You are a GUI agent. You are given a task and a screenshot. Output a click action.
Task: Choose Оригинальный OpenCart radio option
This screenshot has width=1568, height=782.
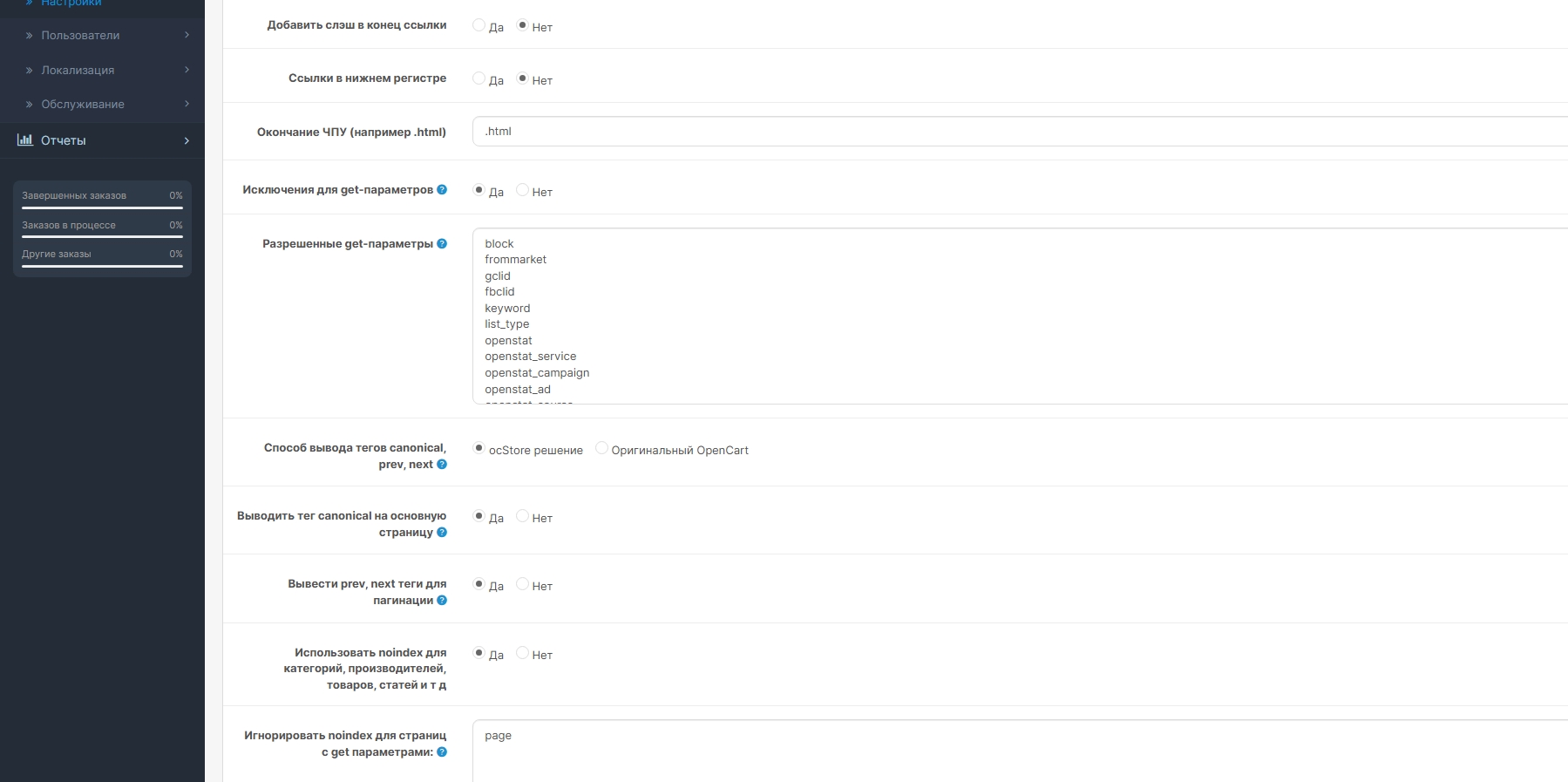click(601, 448)
